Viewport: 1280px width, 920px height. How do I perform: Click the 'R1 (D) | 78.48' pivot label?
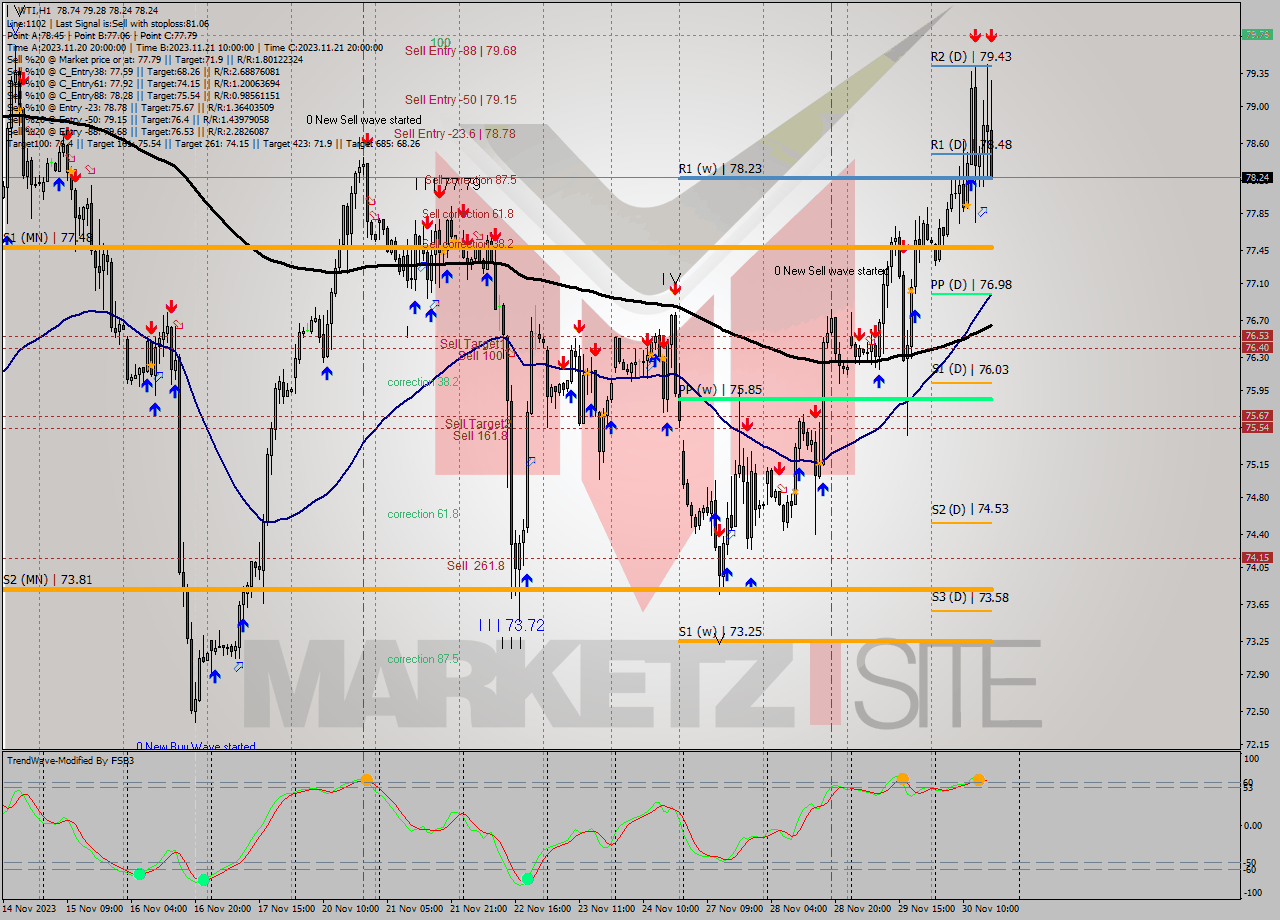971,145
